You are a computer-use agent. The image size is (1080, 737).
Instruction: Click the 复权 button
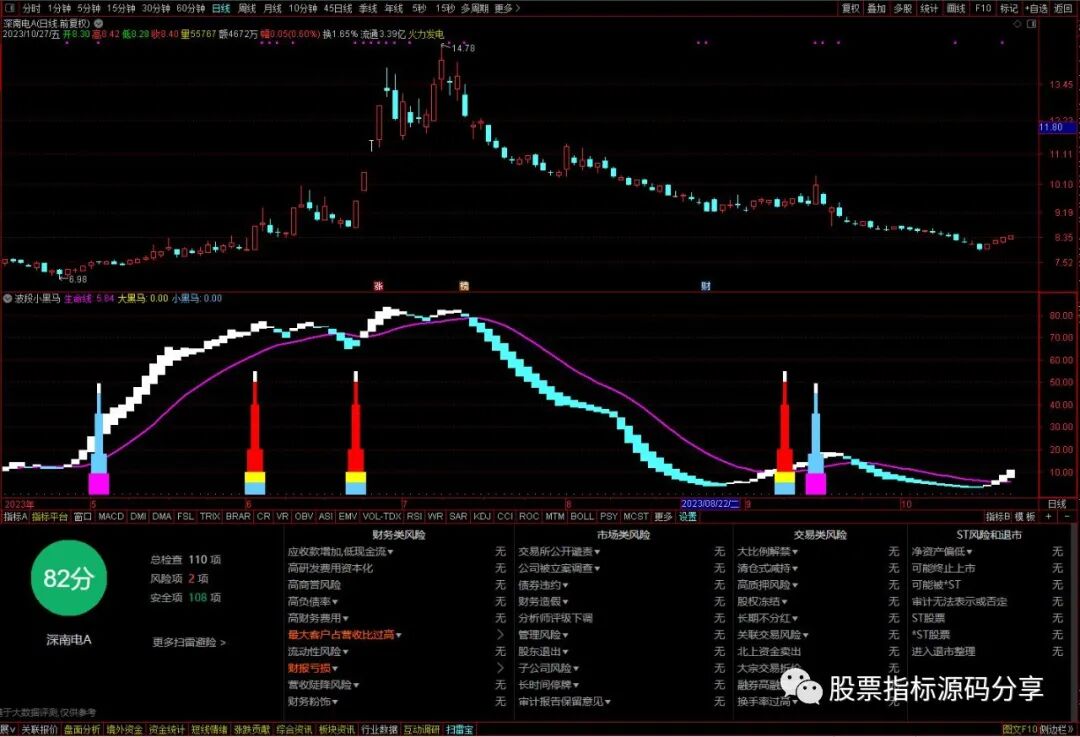tap(851, 8)
